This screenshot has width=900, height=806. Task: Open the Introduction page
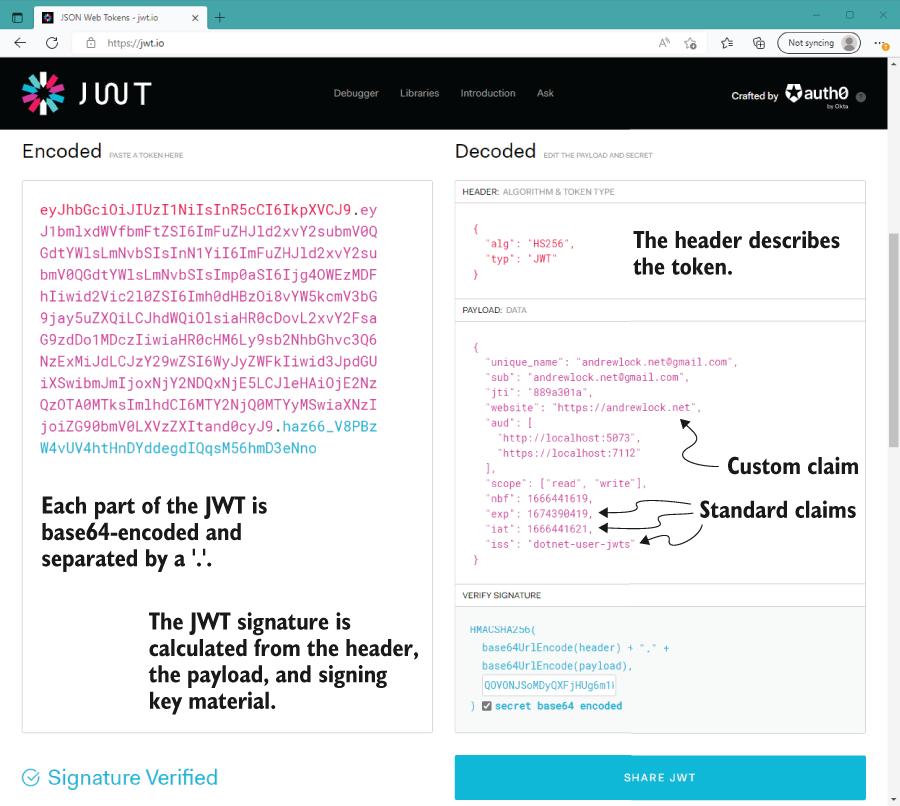tap(488, 93)
